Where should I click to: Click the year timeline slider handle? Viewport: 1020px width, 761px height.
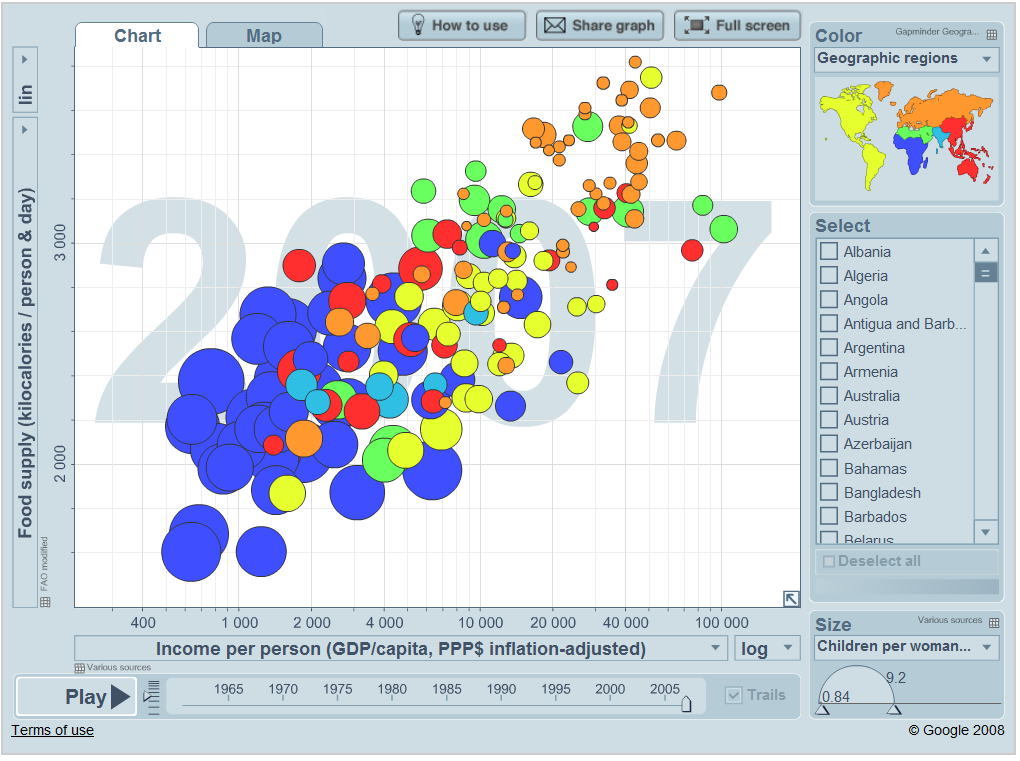click(x=686, y=704)
